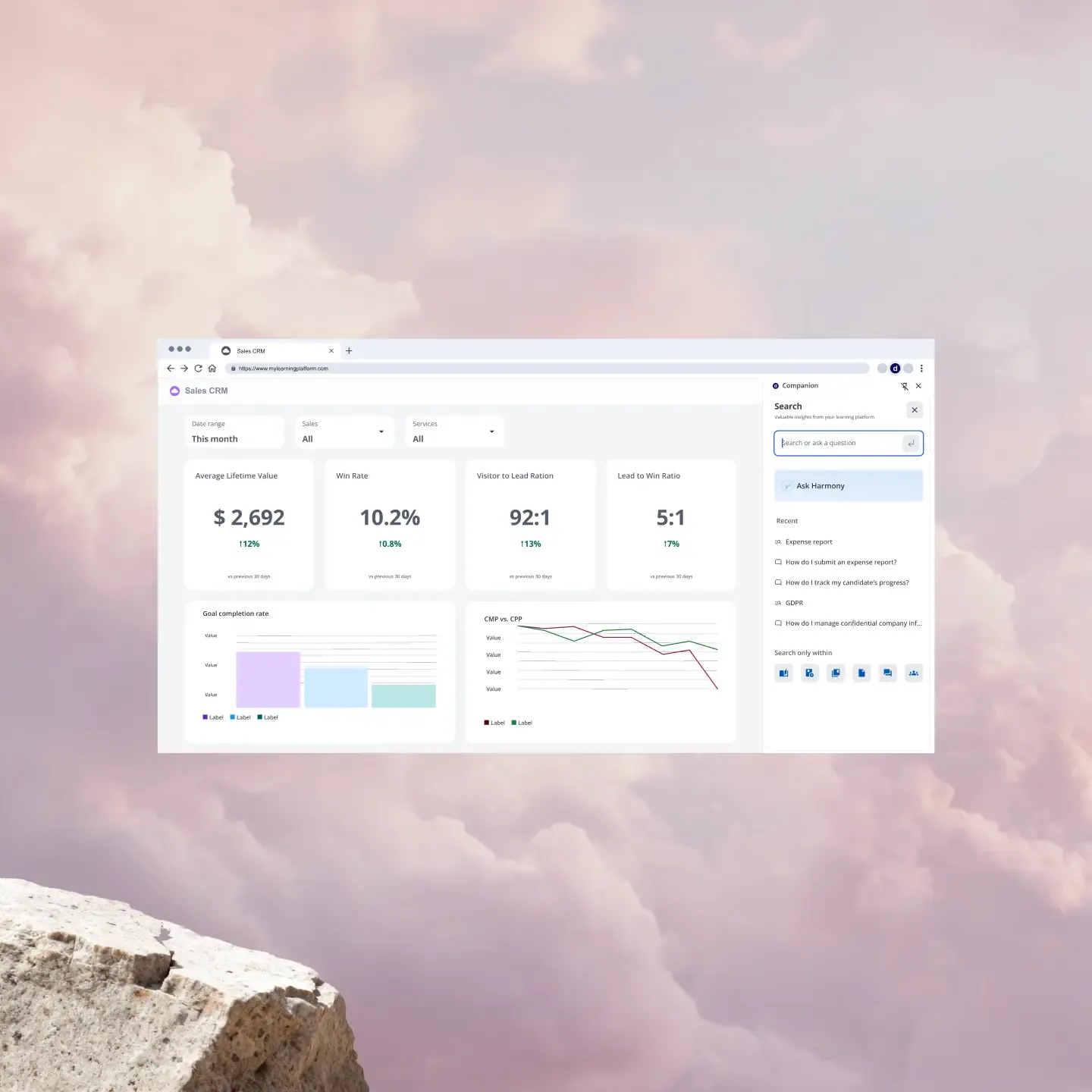Filter search by group members icon

[x=913, y=673]
